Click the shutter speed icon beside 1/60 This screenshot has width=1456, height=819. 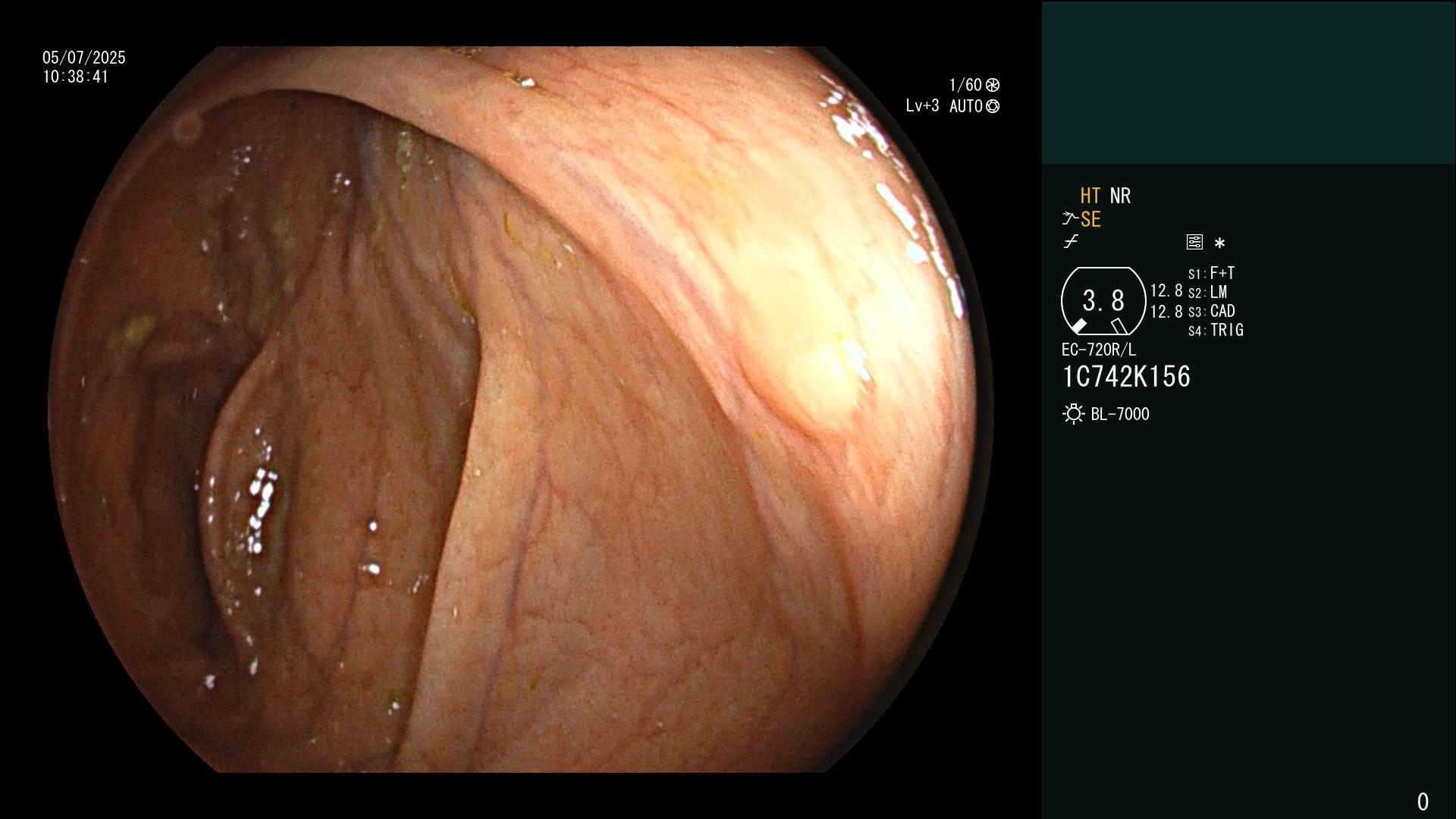click(993, 85)
